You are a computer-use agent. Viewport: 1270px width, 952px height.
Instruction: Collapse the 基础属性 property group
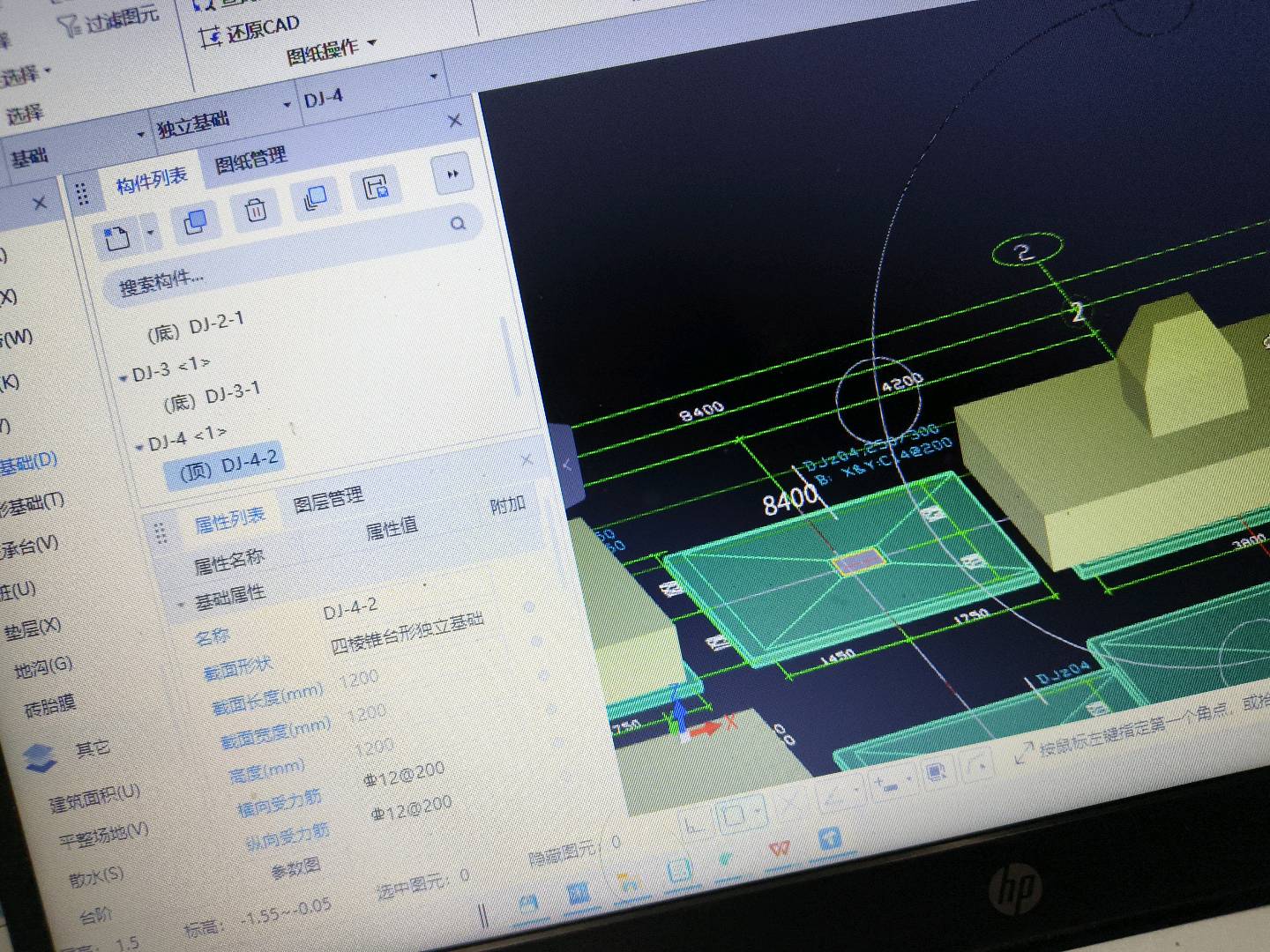(182, 606)
